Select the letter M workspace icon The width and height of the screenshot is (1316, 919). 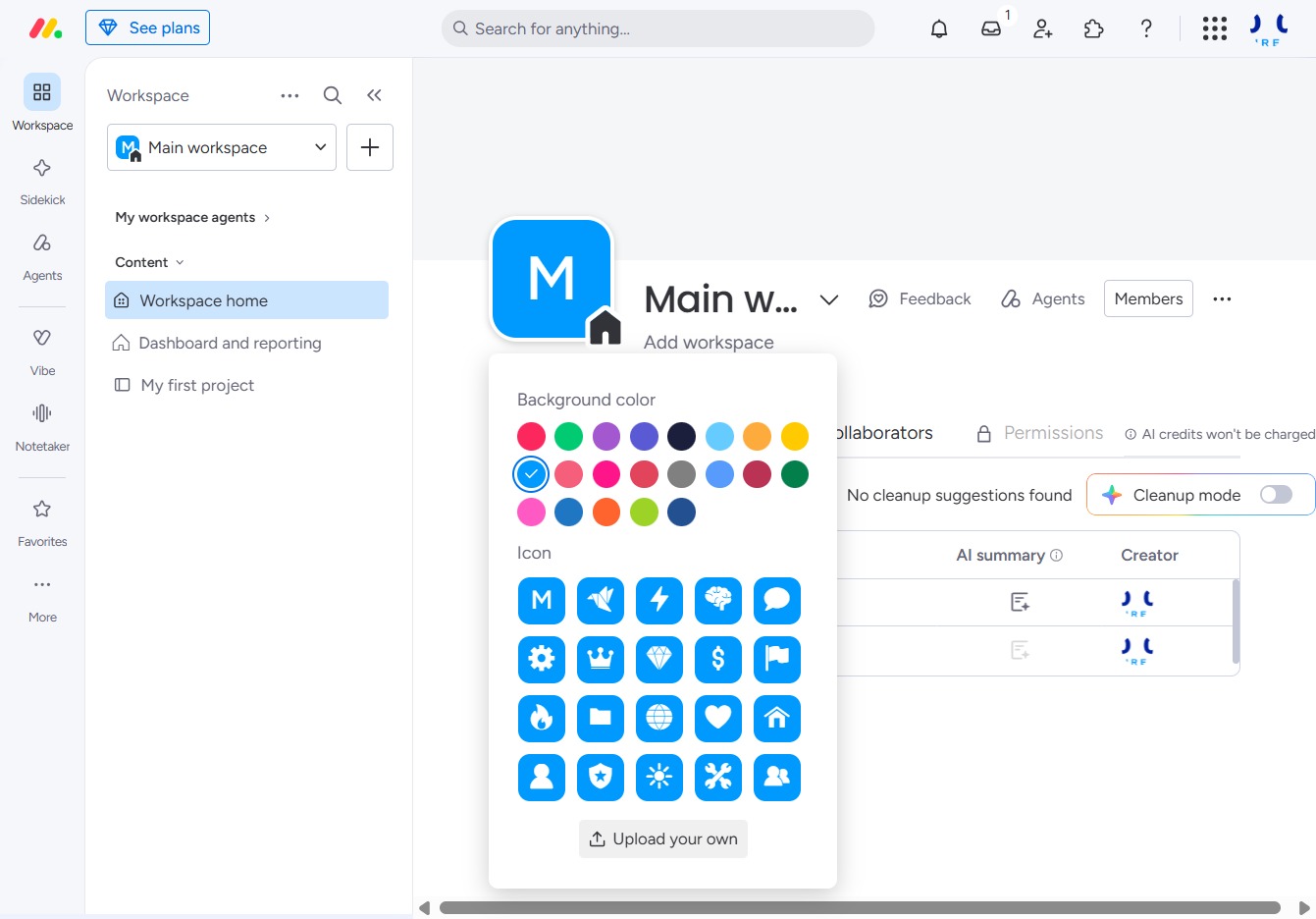pyautogui.click(x=542, y=600)
